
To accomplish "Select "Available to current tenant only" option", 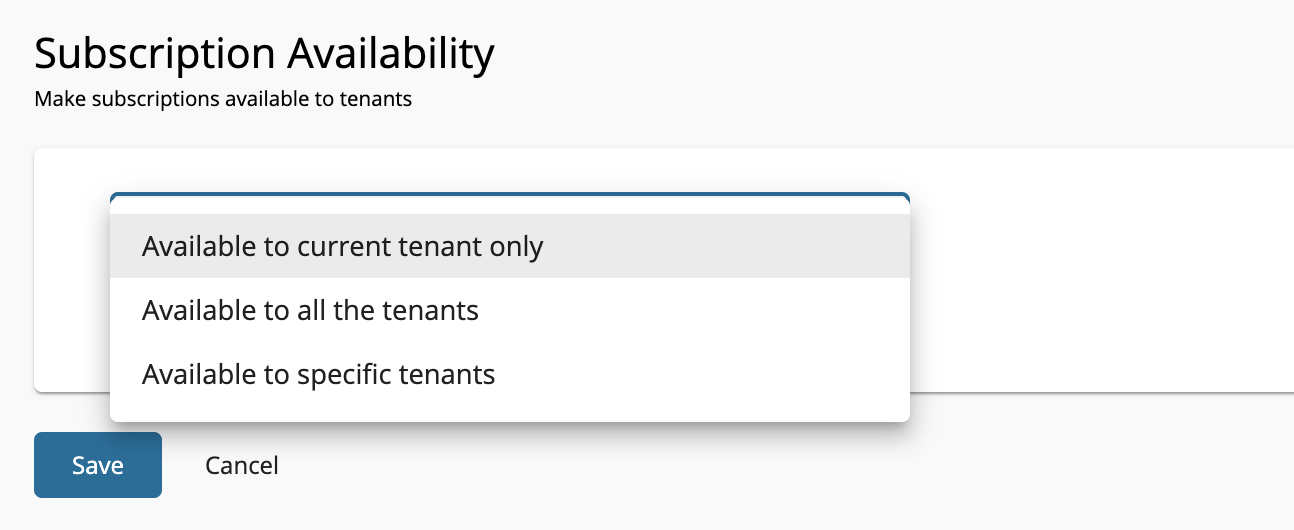I will [x=342, y=246].
